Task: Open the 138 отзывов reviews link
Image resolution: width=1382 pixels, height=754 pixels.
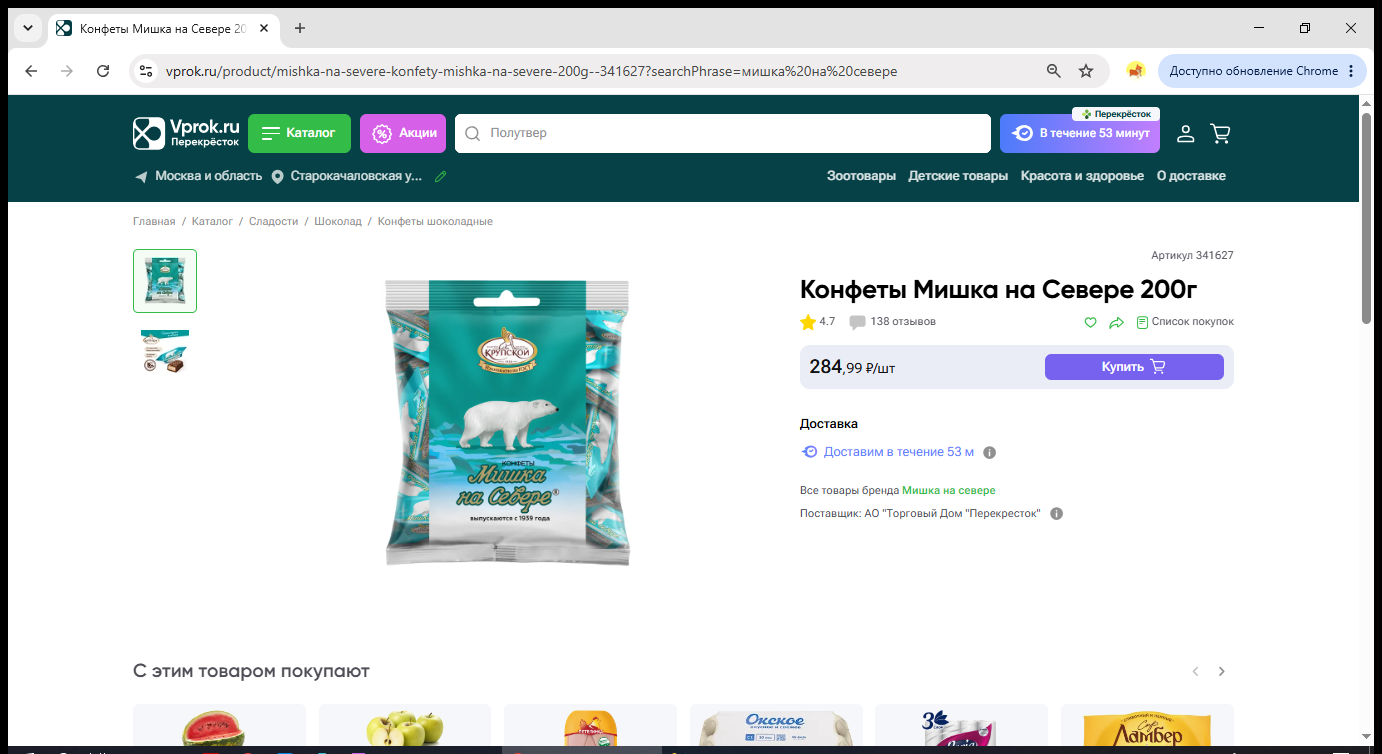Action: (x=903, y=322)
